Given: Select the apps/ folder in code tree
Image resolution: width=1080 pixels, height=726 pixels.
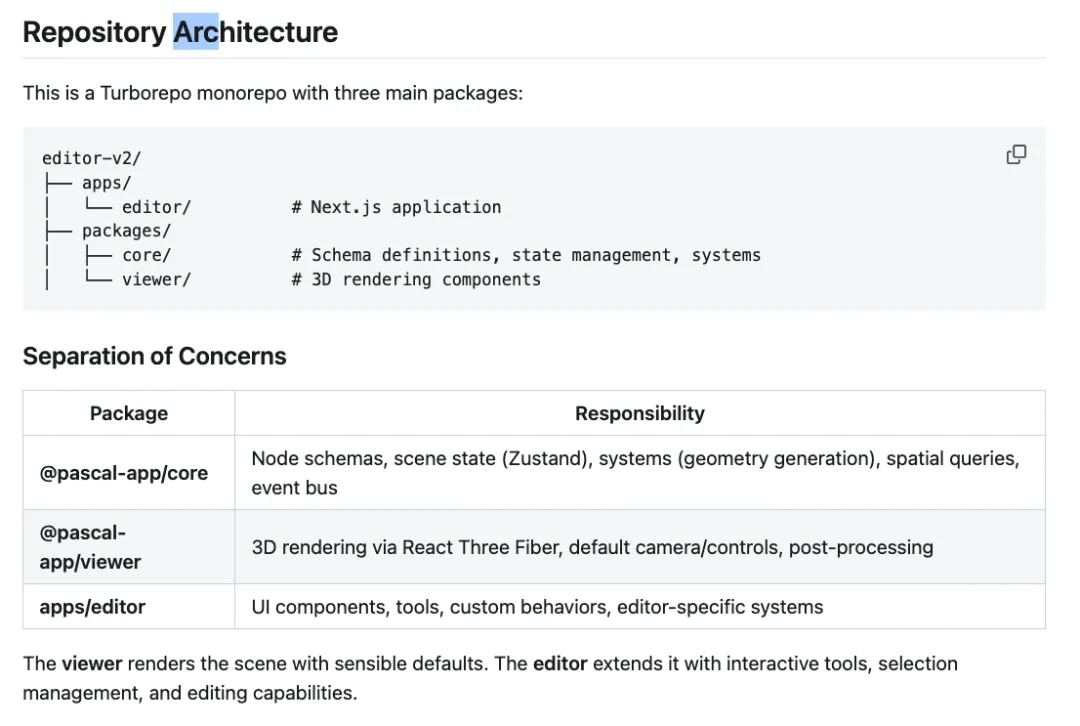Looking at the screenshot, I should [x=106, y=183].
